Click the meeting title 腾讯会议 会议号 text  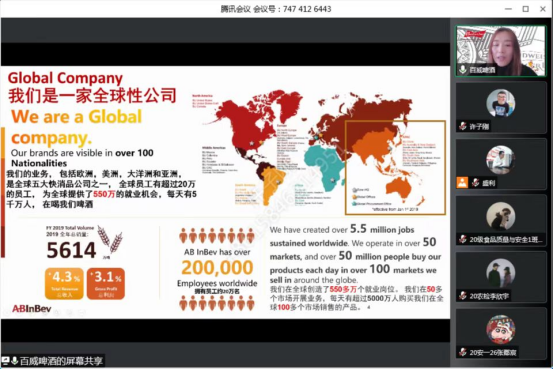click(276, 9)
